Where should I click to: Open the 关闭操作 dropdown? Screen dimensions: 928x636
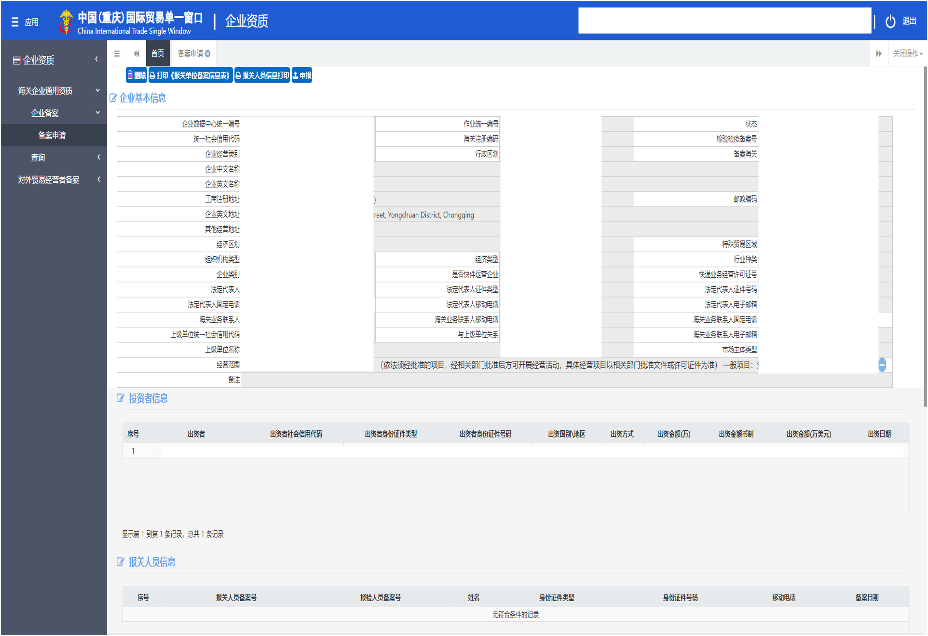point(907,53)
